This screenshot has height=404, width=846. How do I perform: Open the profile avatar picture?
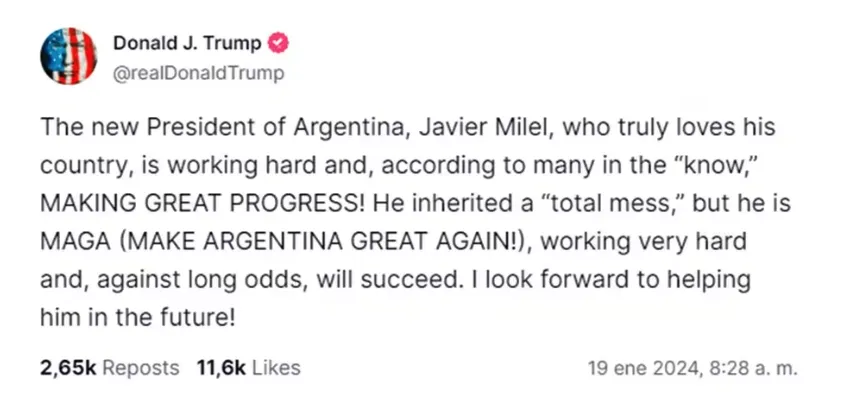pyautogui.click(x=66, y=57)
